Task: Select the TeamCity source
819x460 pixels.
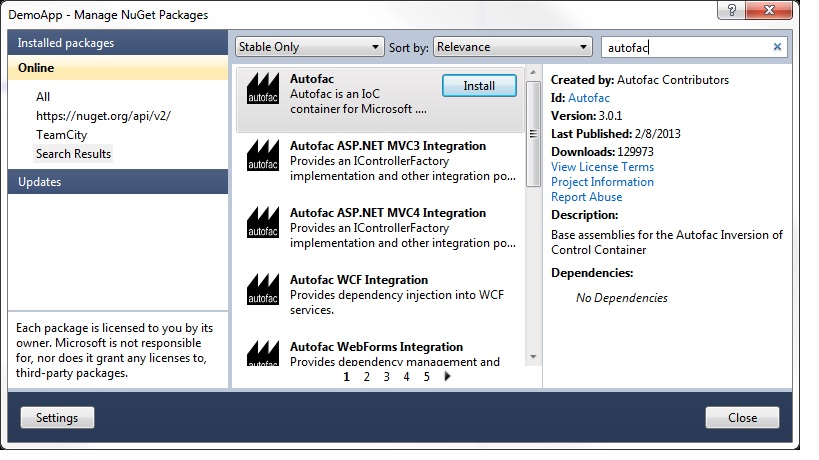Action: pyautogui.click(x=62, y=135)
